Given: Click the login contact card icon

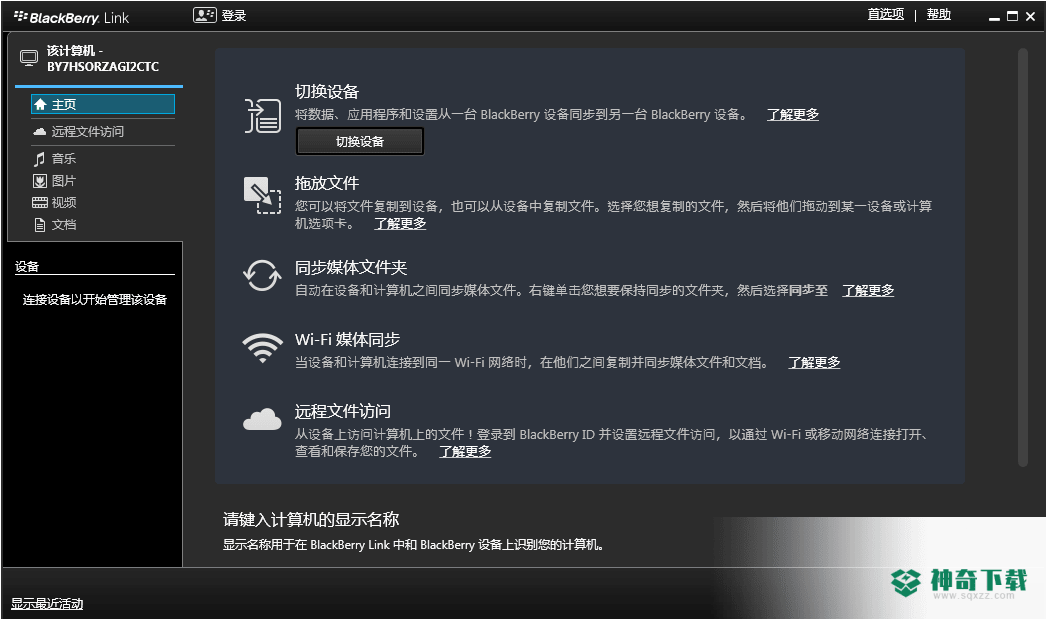Looking at the screenshot, I should point(204,15).
